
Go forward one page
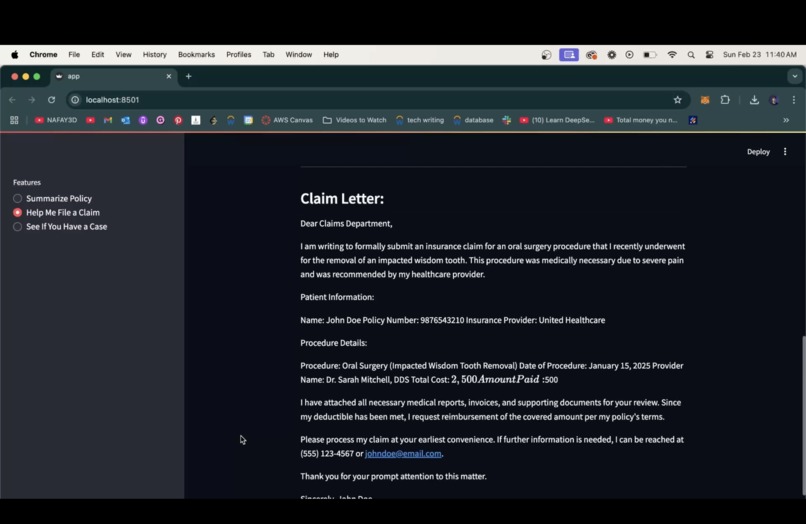[x=32, y=100]
